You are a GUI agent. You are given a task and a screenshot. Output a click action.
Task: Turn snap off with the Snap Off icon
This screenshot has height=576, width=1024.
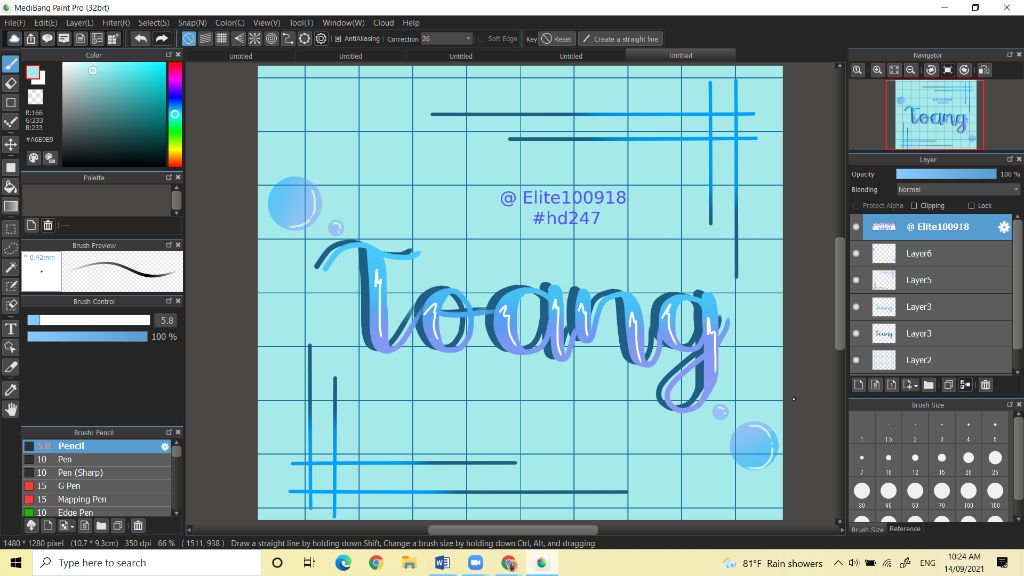(x=188, y=39)
